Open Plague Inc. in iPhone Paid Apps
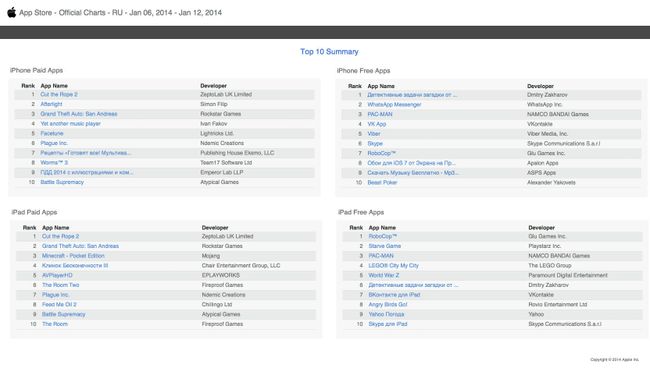650x368 pixels. pos(54,143)
